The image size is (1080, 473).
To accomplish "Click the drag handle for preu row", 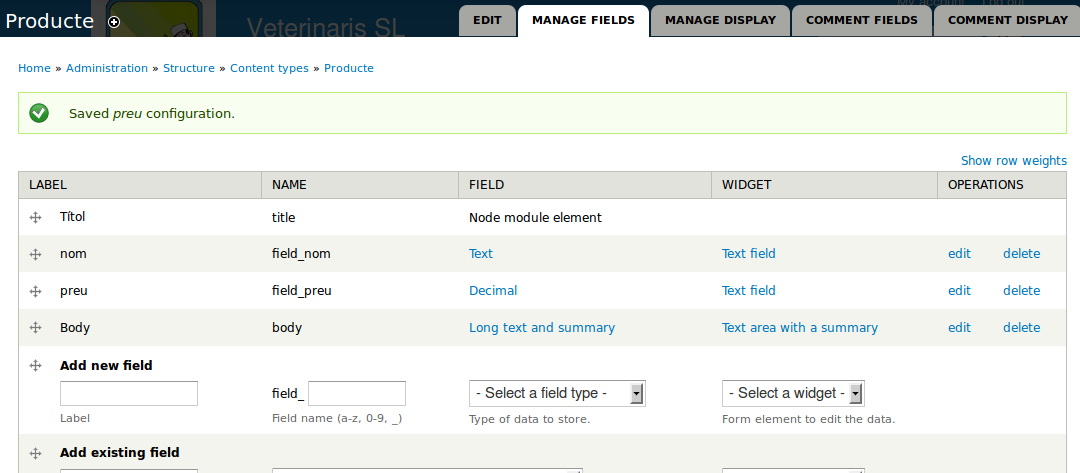I will pos(36,292).
